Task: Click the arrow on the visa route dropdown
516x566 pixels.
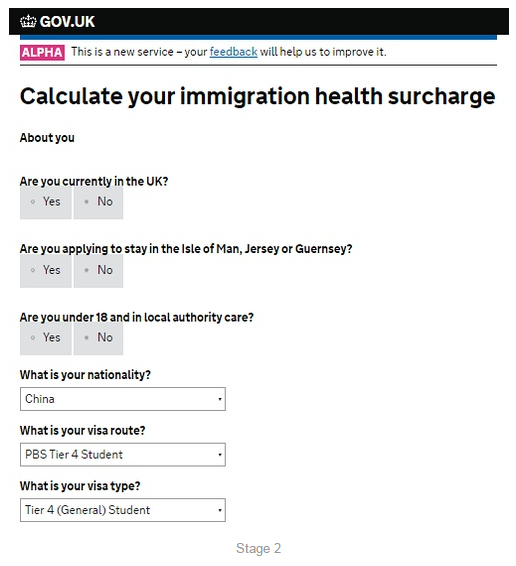Action: (220, 455)
